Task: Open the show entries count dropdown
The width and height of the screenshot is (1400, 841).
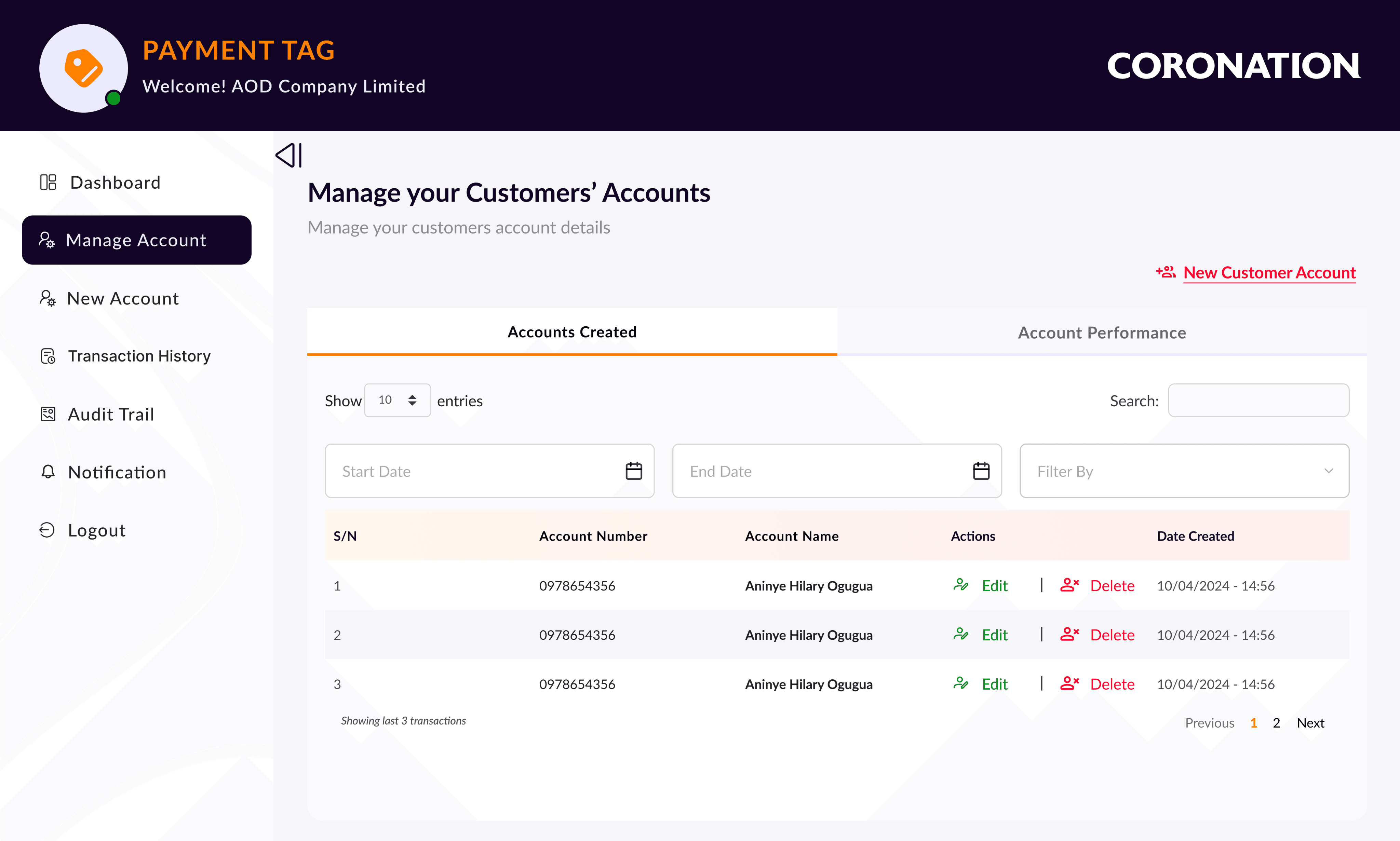Action: click(x=397, y=400)
